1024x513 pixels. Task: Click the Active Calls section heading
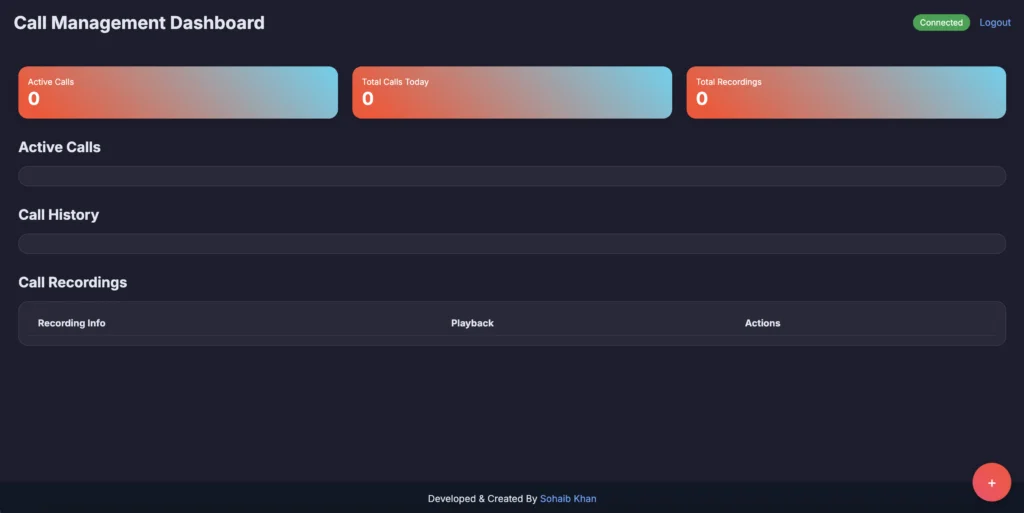tap(60, 147)
